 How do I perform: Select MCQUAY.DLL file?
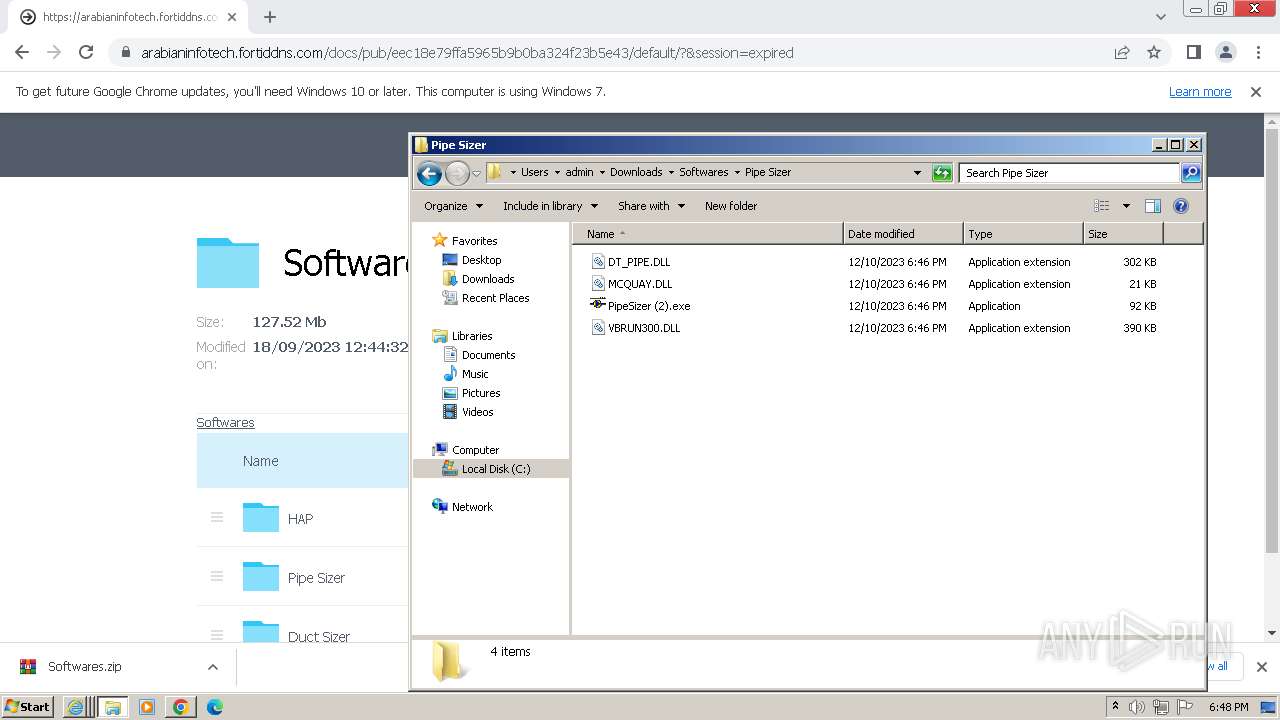(x=640, y=284)
